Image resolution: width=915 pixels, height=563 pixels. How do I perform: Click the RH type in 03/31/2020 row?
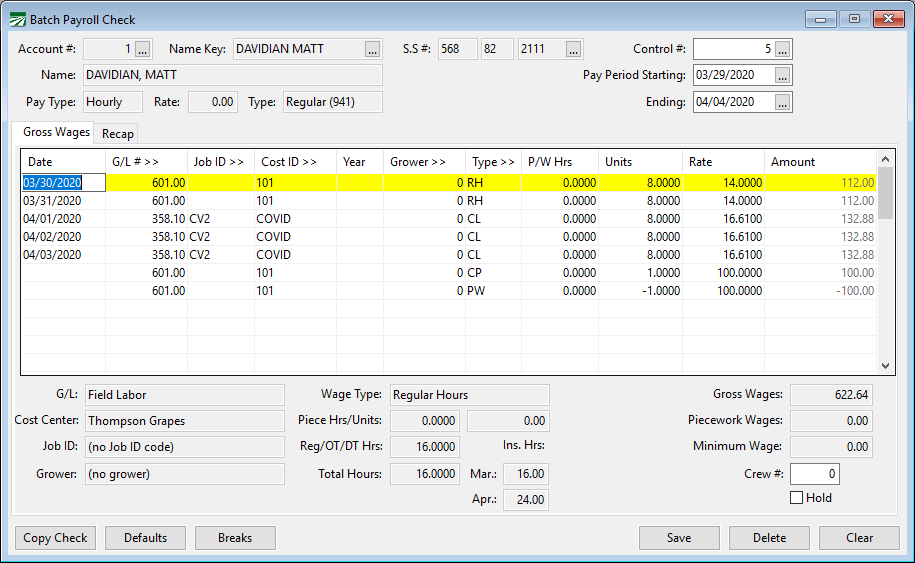(x=493, y=201)
